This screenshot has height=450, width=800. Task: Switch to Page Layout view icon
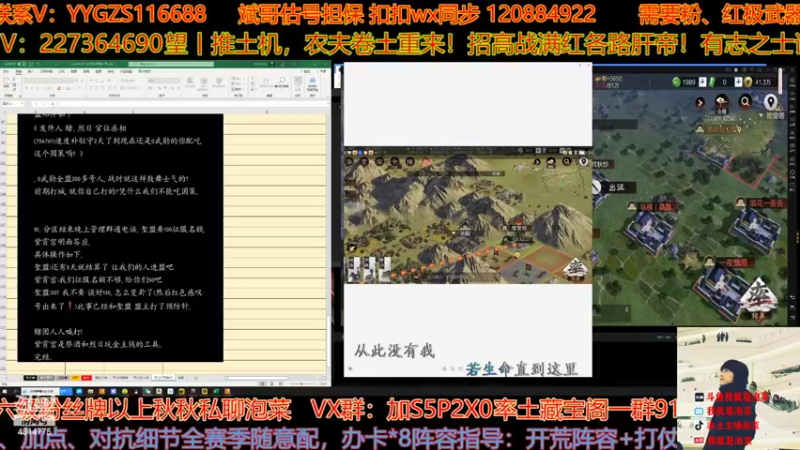pyautogui.click(x=271, y=384)
